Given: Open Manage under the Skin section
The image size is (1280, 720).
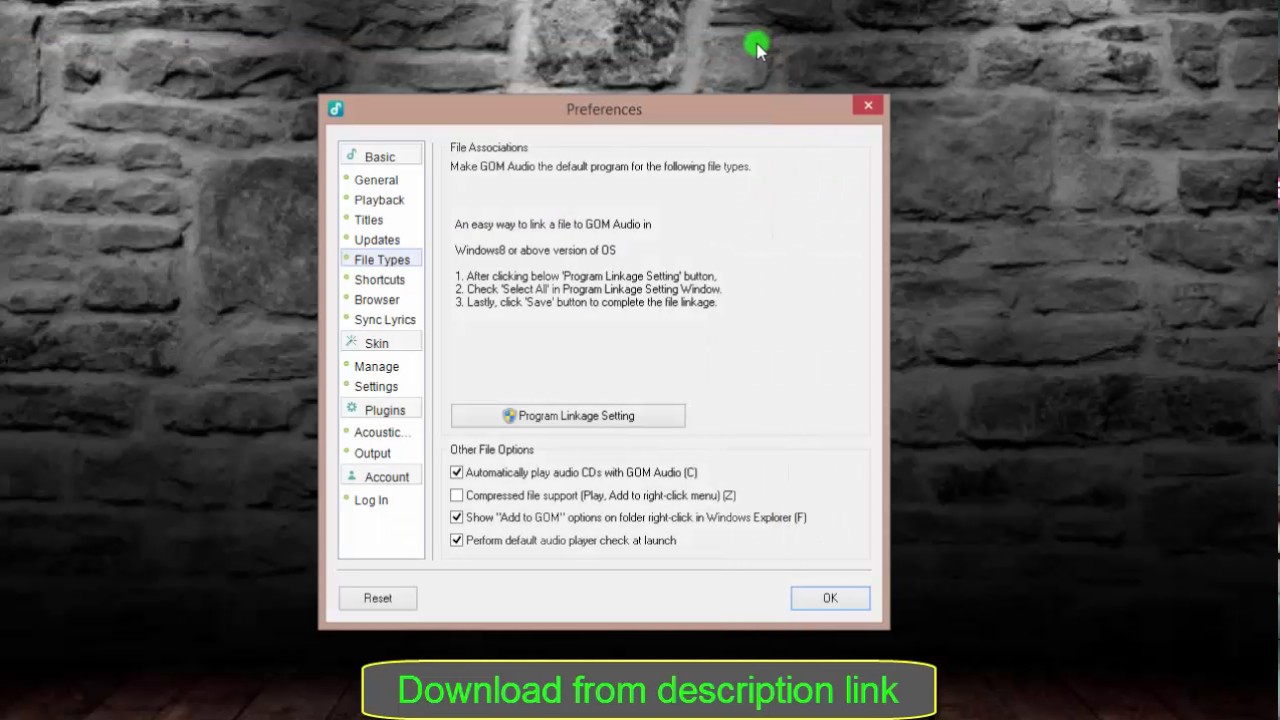Looking at the screenshot, I should [x=376, y=367].
